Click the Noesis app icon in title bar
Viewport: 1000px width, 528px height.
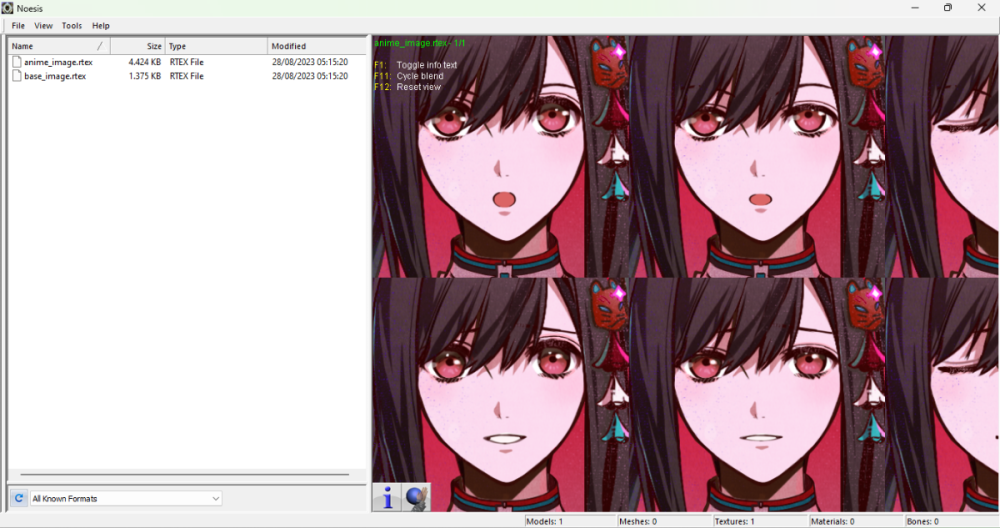[x=8, y=8]
